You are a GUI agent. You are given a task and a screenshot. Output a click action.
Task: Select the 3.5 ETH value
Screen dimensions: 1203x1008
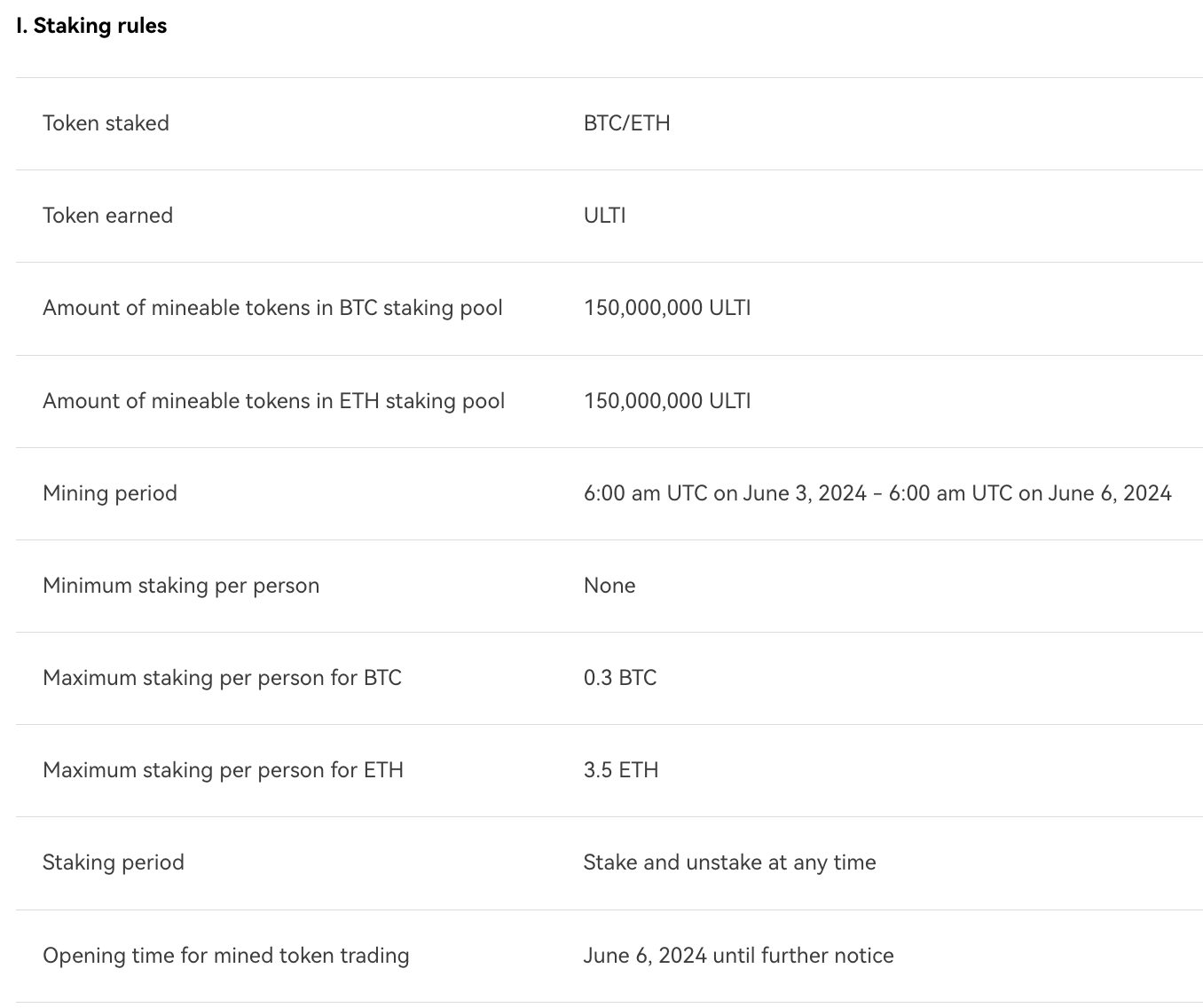621,770
